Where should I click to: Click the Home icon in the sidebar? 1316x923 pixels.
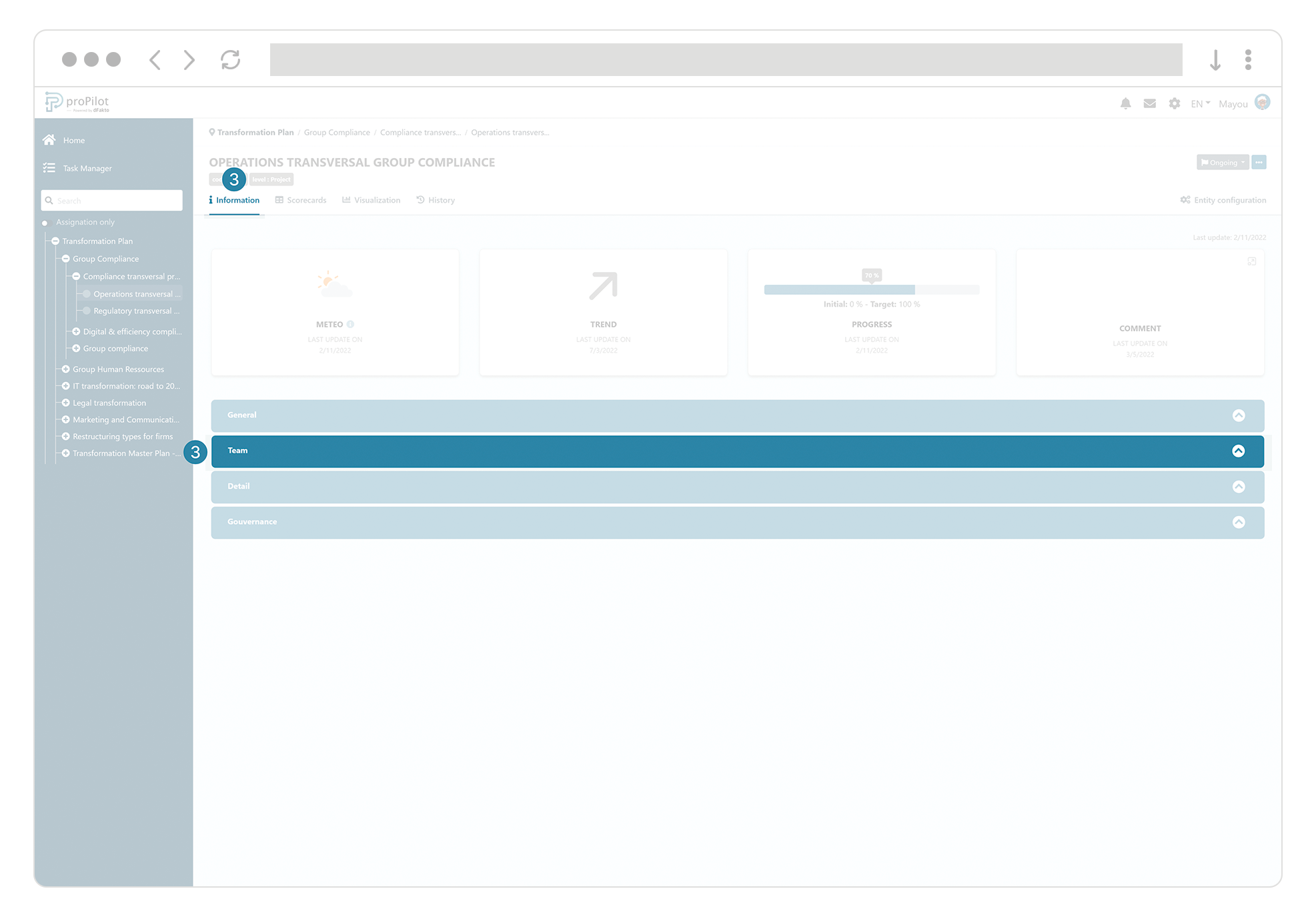(49, 139)
